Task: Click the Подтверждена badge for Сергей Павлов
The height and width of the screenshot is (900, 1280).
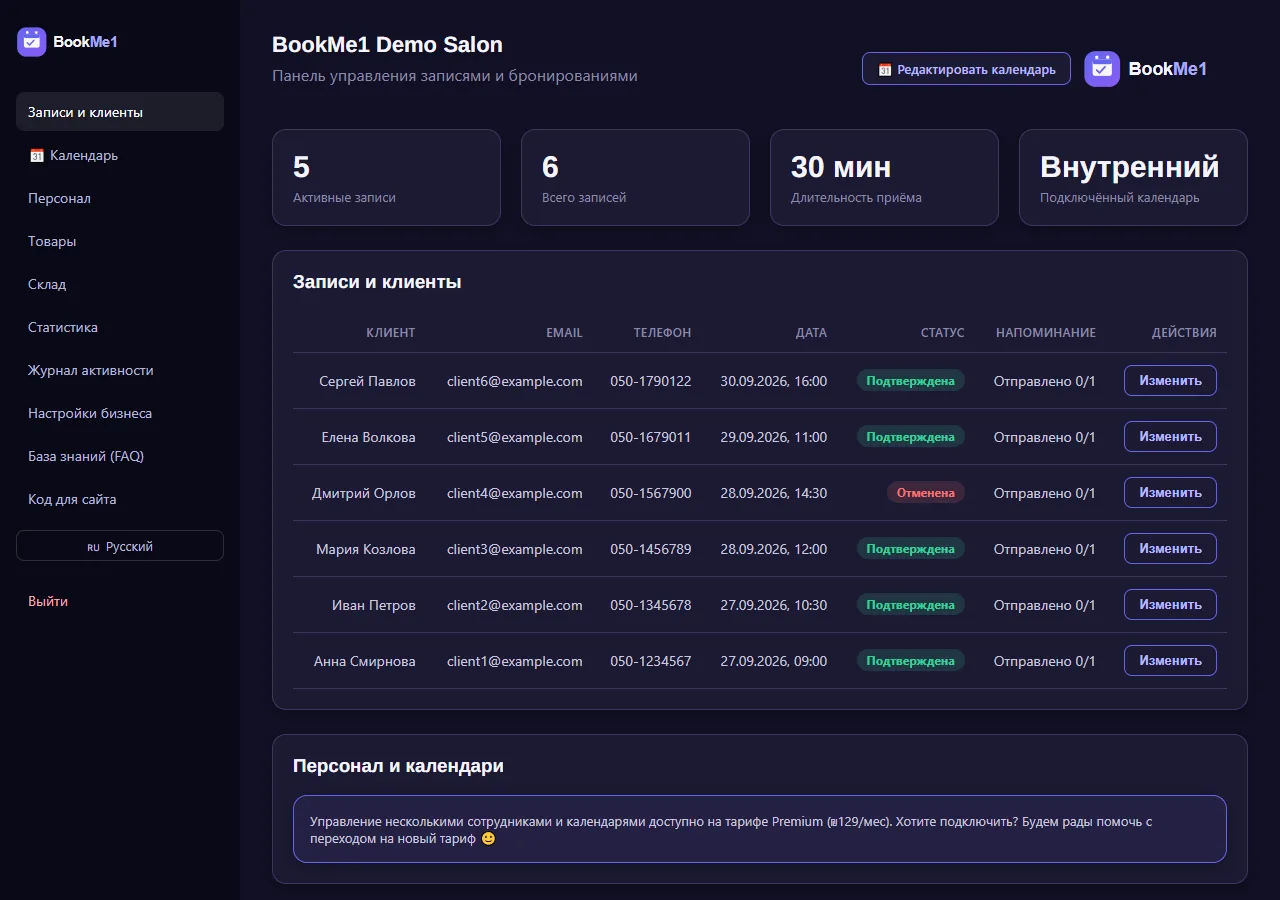Action: pos(911,381)
